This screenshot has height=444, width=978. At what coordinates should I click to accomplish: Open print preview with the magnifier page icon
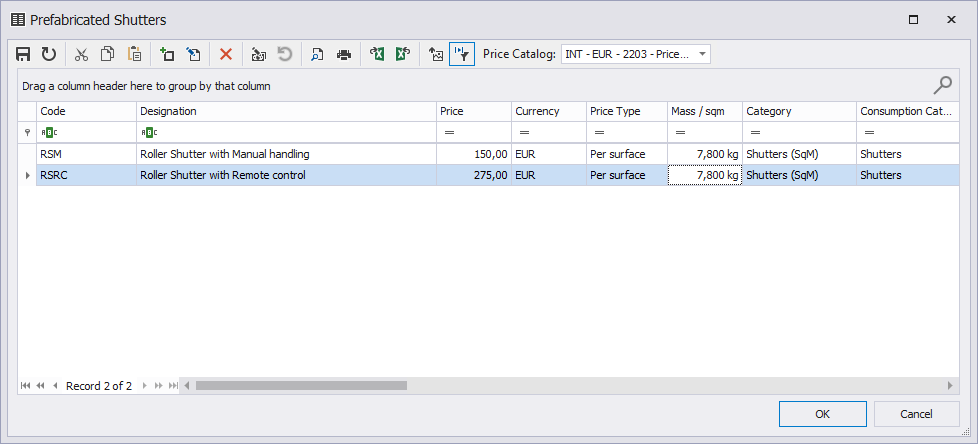coord(317,54)
